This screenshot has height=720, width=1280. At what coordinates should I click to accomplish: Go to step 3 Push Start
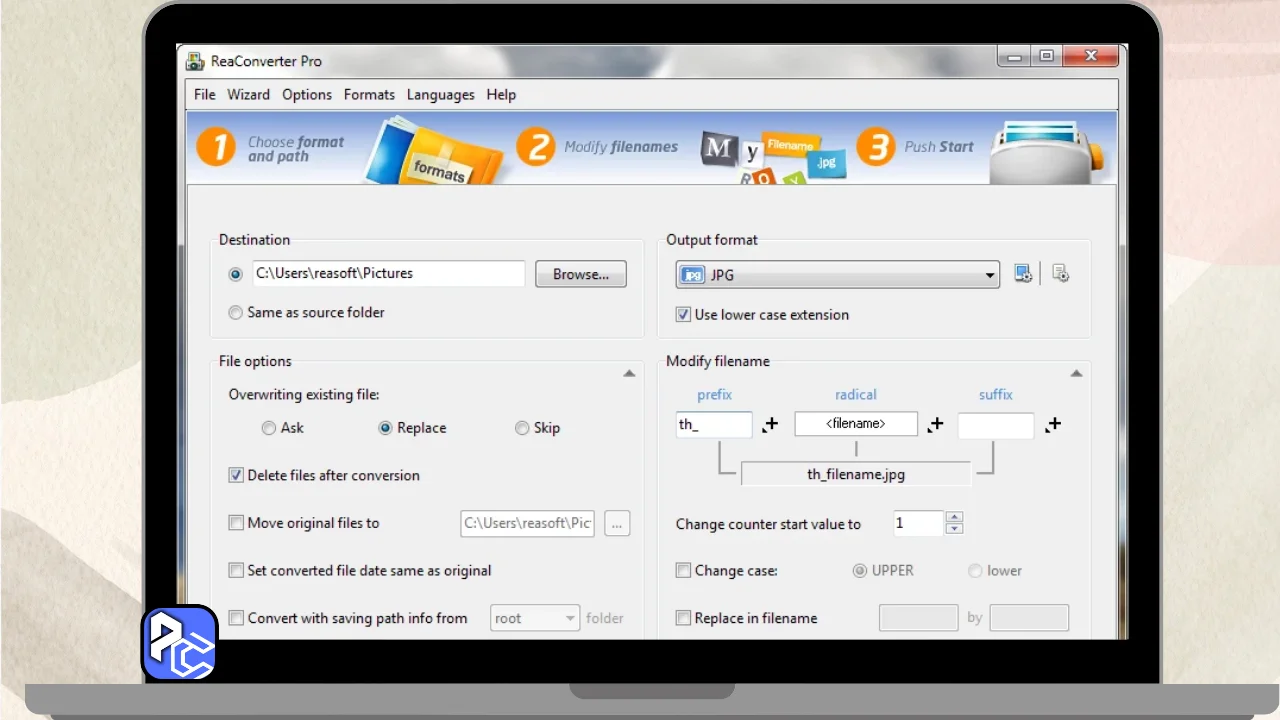pos(915,147)
